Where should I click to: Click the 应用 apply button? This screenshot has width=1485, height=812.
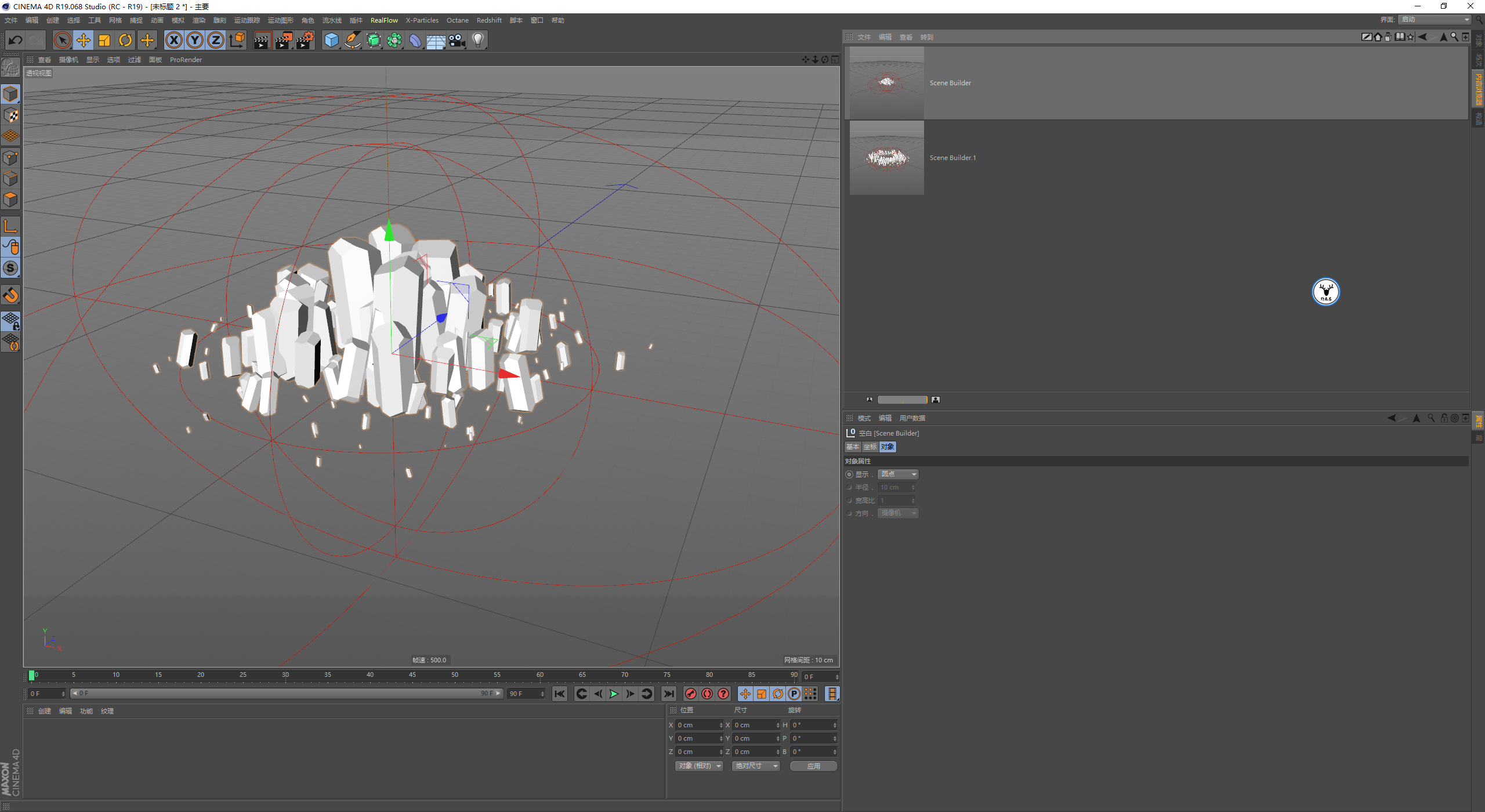pos(813,766)
